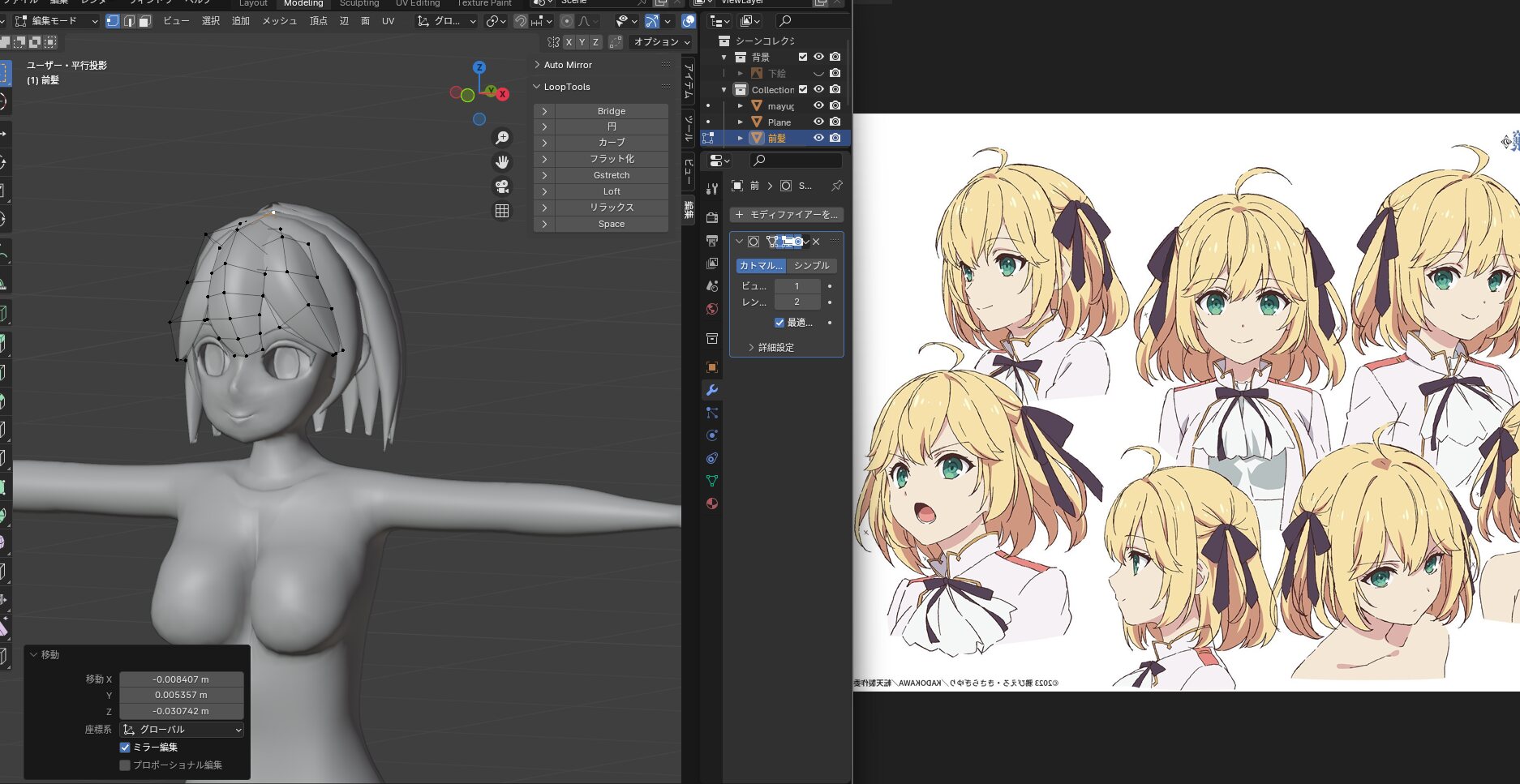This screenshot has width=1520, height=784.
Task: Remove the subdivision modifier with X
Action: point(816,242)
